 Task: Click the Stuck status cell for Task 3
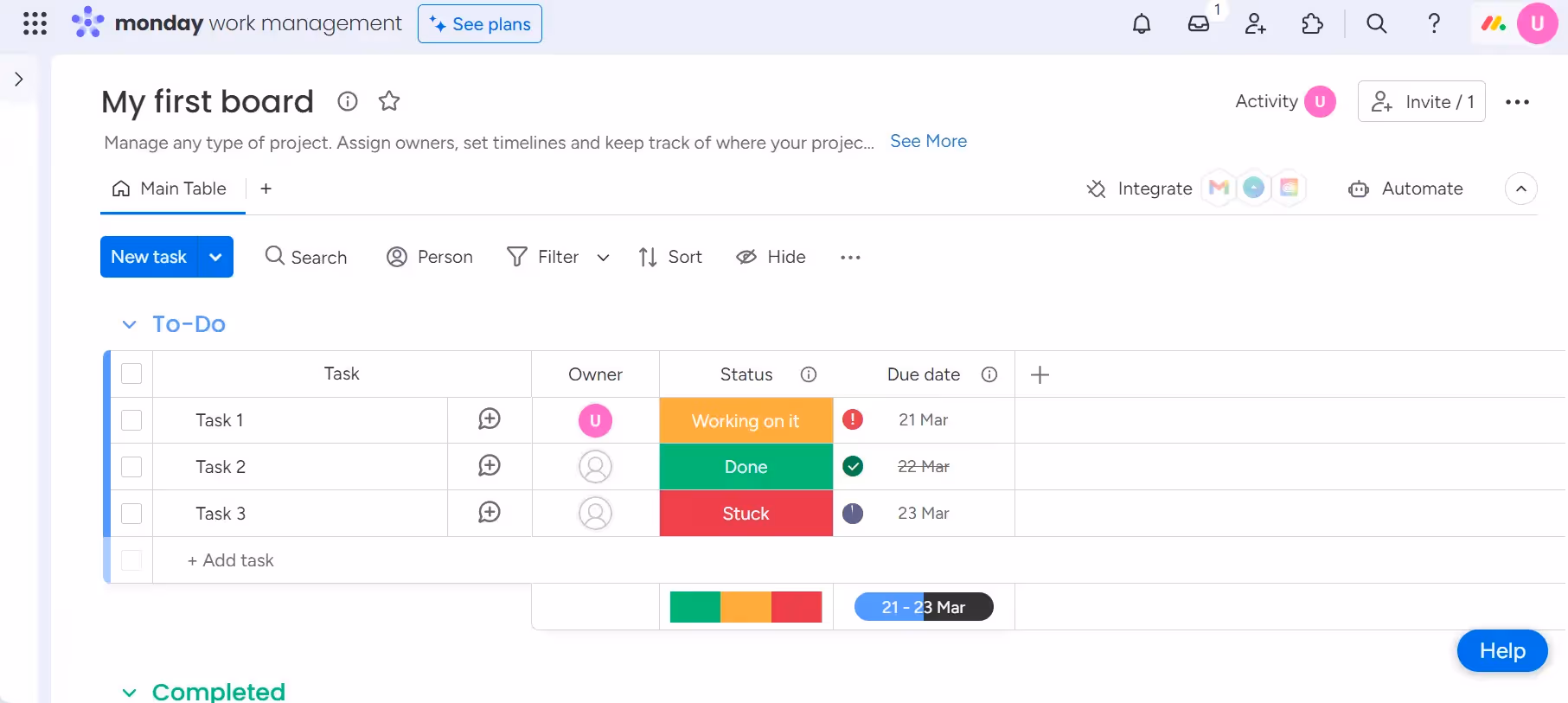click(x=746, y=514)
